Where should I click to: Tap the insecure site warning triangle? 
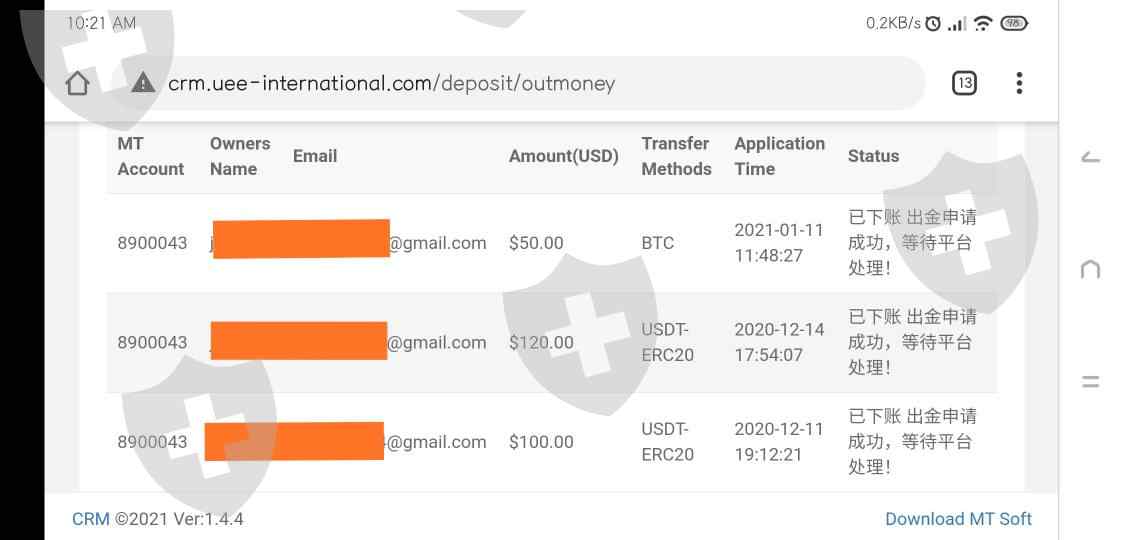(x=143, y=83)
